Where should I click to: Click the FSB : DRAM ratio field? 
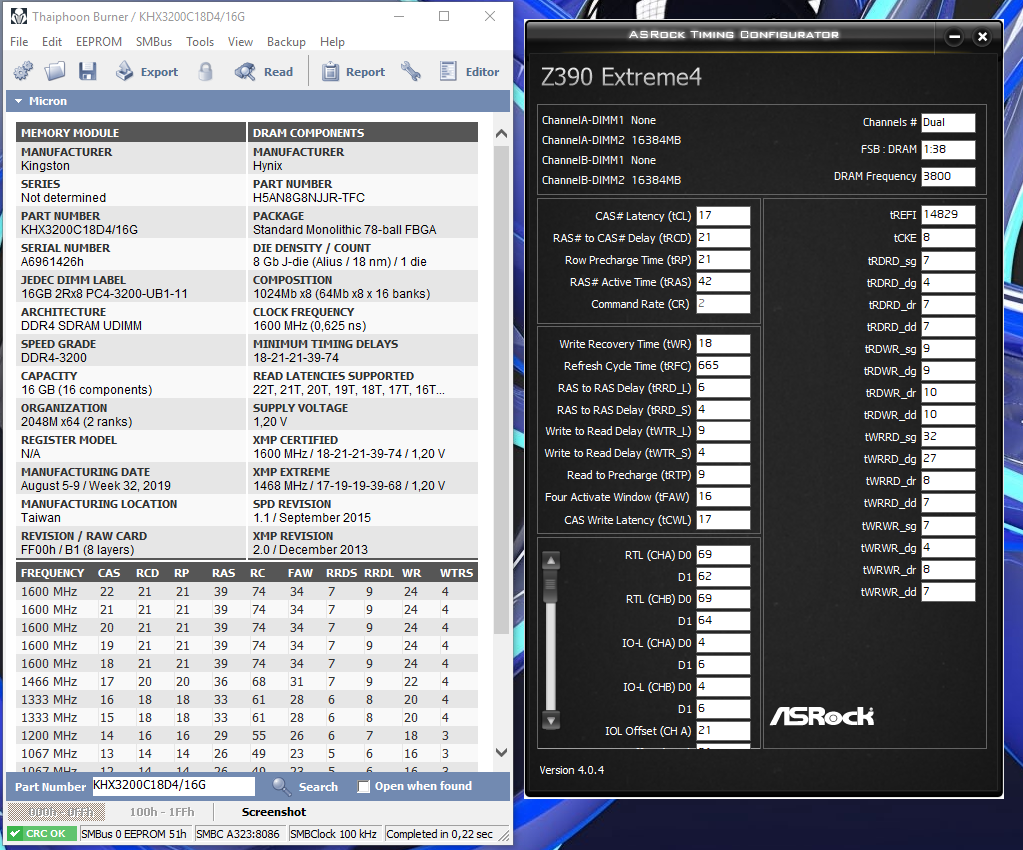pos(948,149)
